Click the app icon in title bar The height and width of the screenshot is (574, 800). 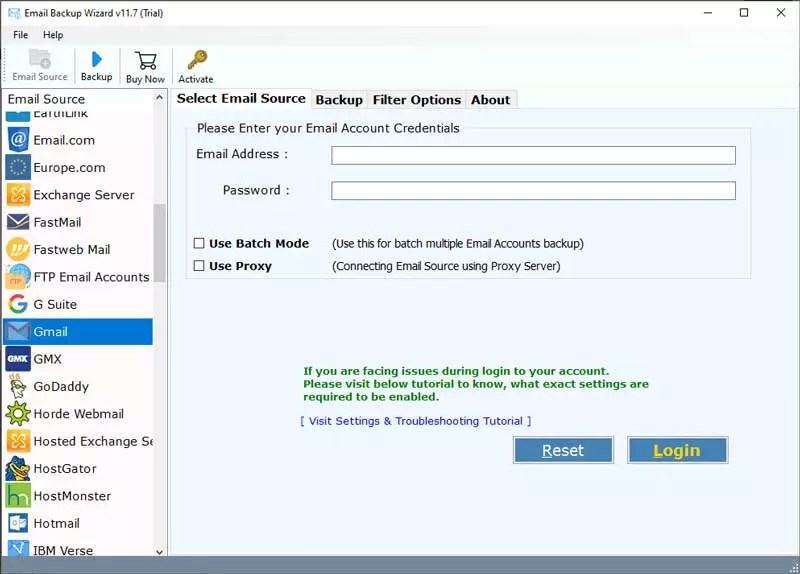[x=14, y=13]
